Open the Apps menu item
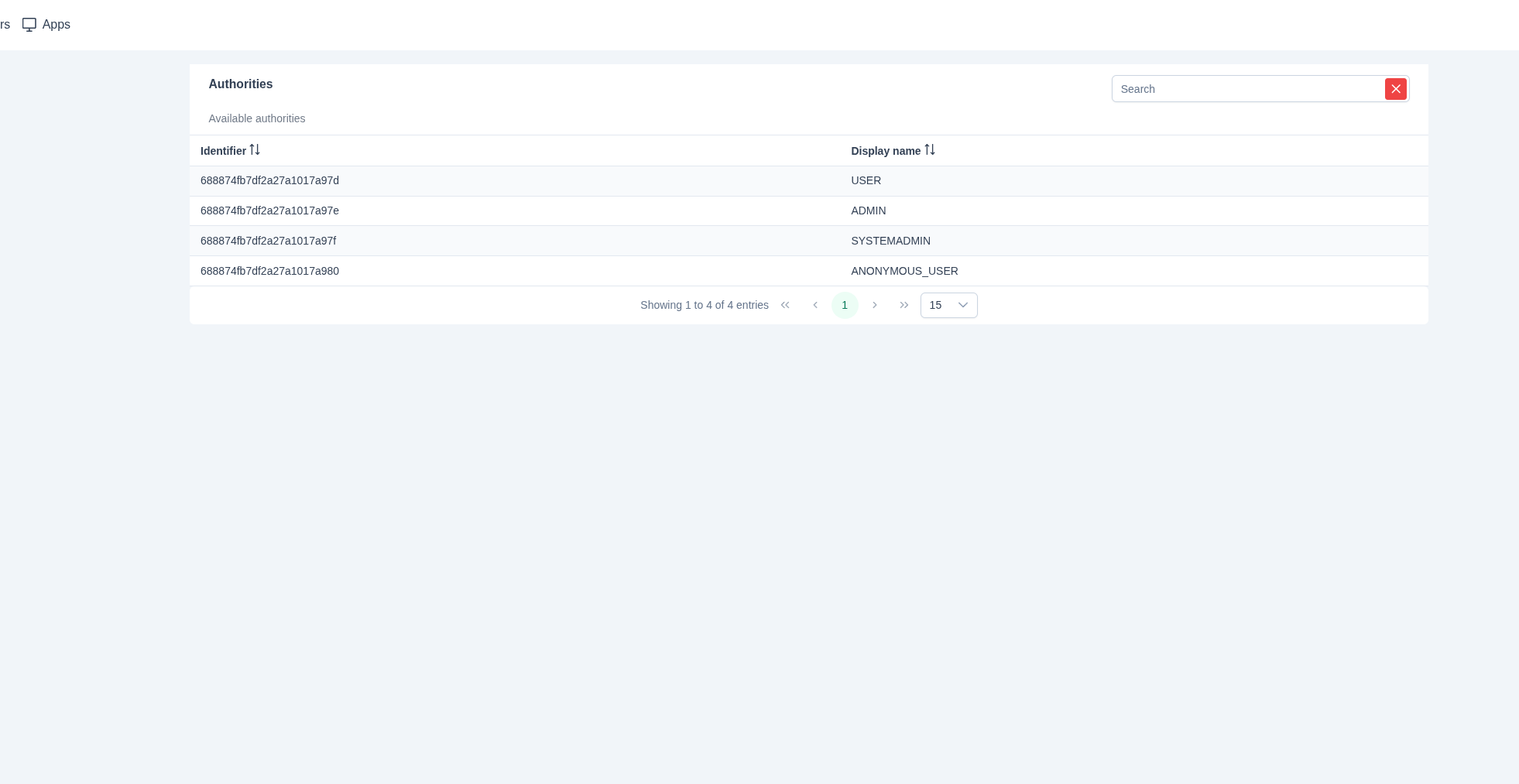The image size is (1519, 784). pos(56,25)
